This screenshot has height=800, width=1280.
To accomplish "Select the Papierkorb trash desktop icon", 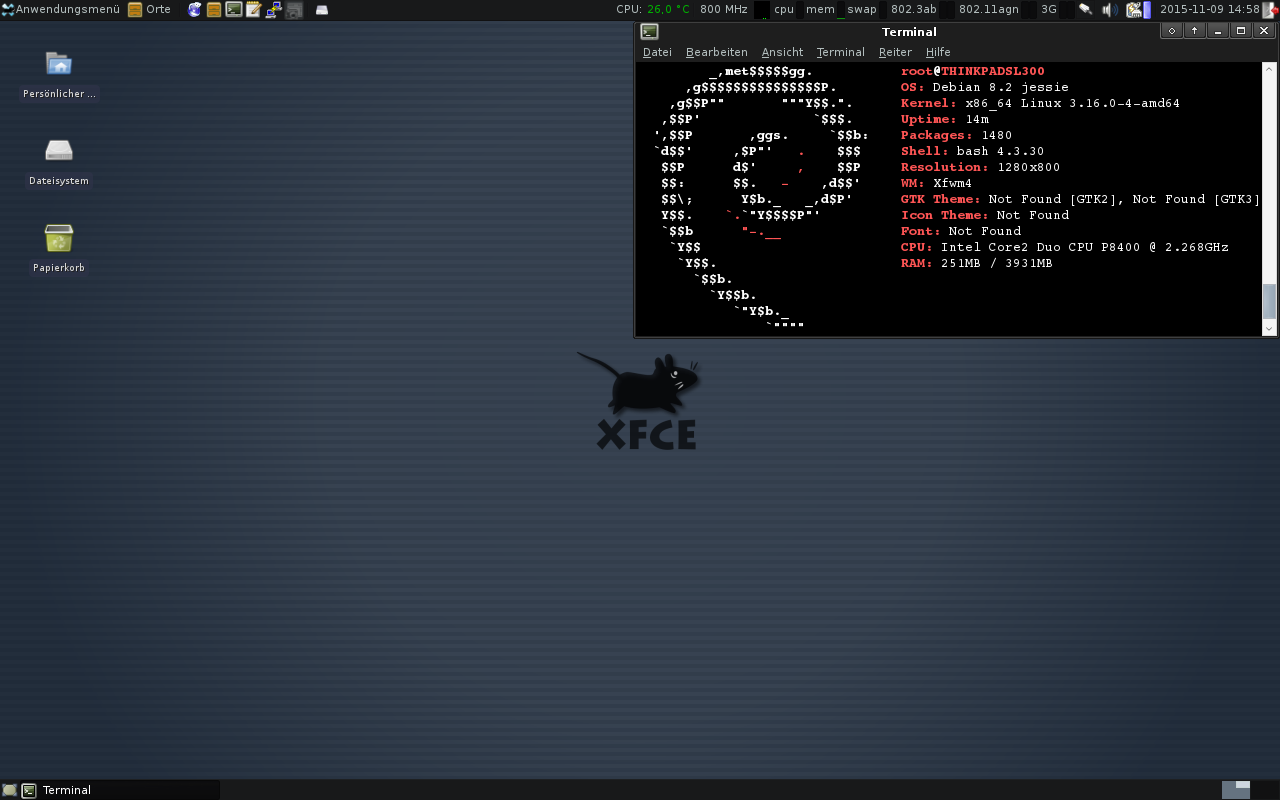I will coord(59,249).
